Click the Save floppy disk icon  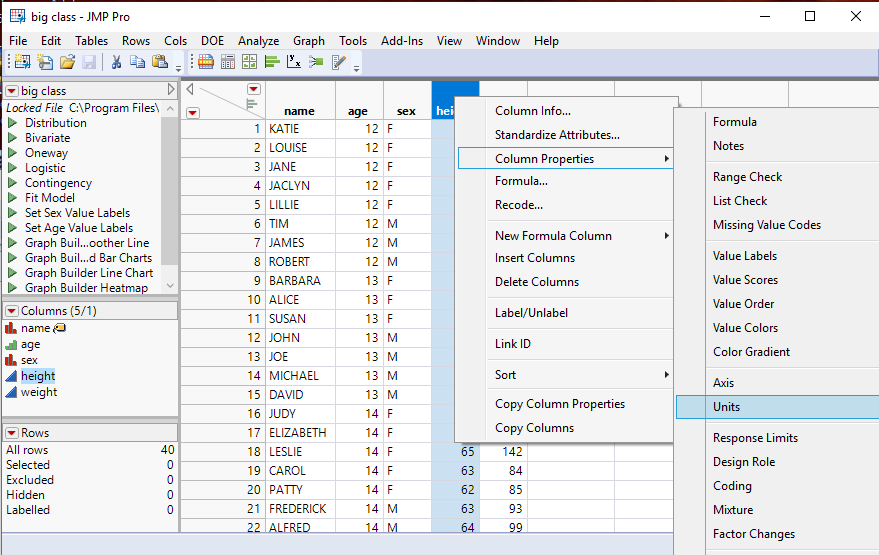click(89, 62)
